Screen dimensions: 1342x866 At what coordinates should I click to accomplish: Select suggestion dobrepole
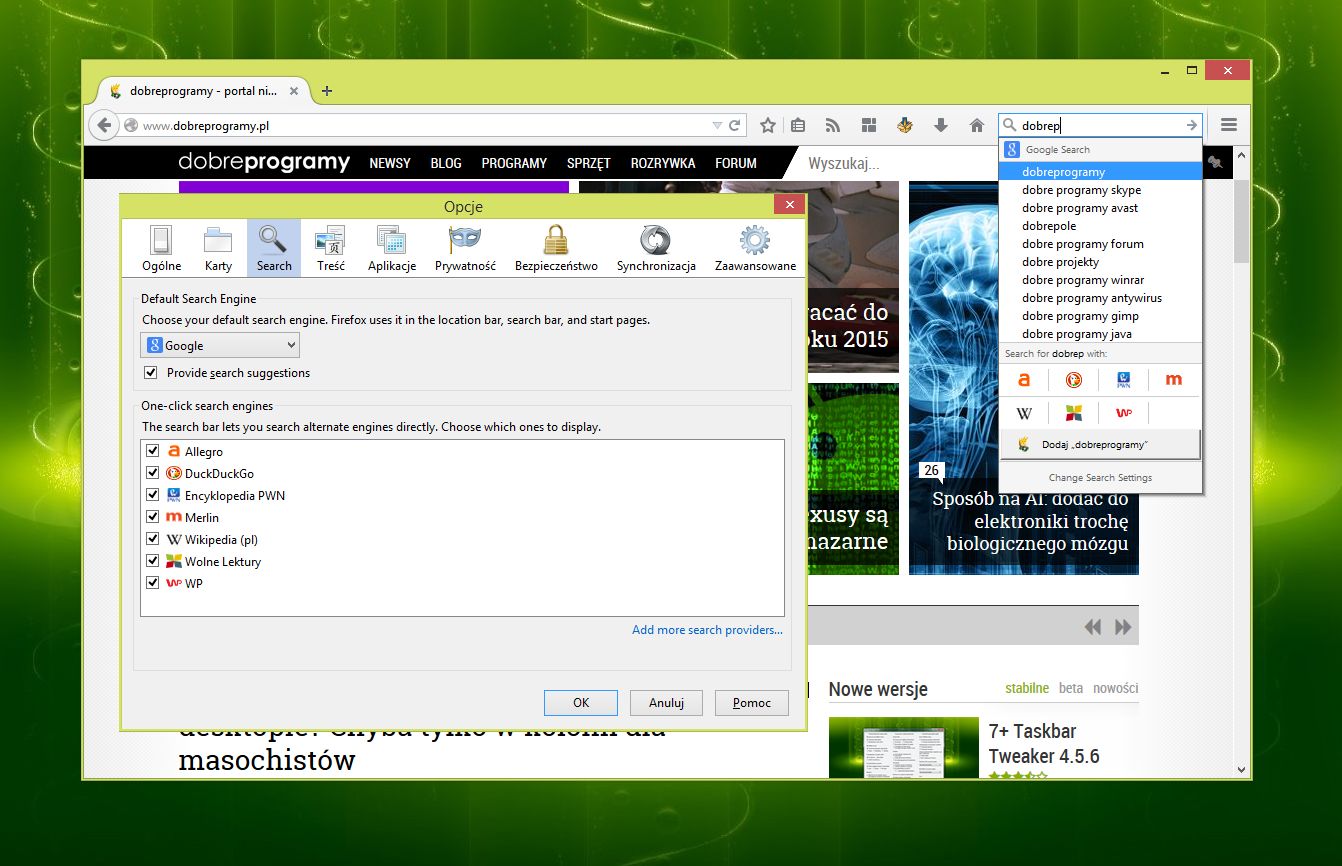(1100, 226)
